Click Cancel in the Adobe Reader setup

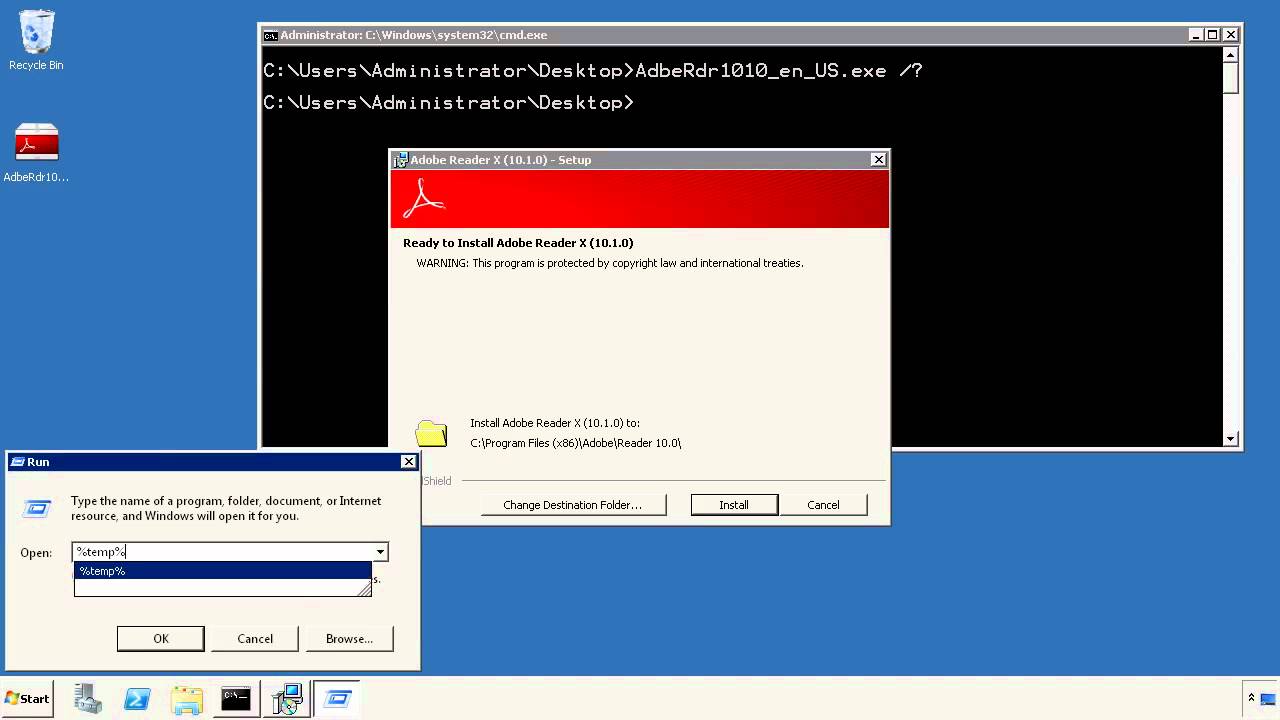pos(823,505)
